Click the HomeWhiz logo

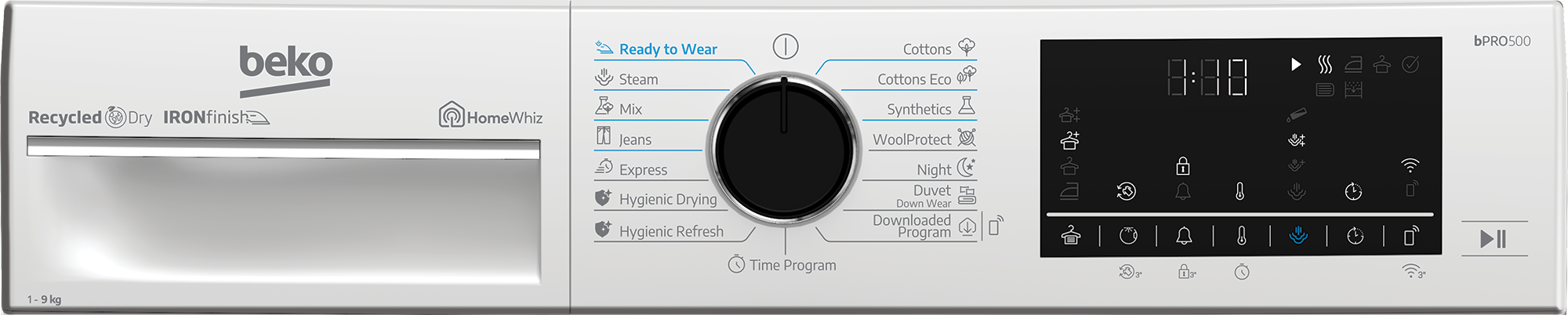point(491,115)
